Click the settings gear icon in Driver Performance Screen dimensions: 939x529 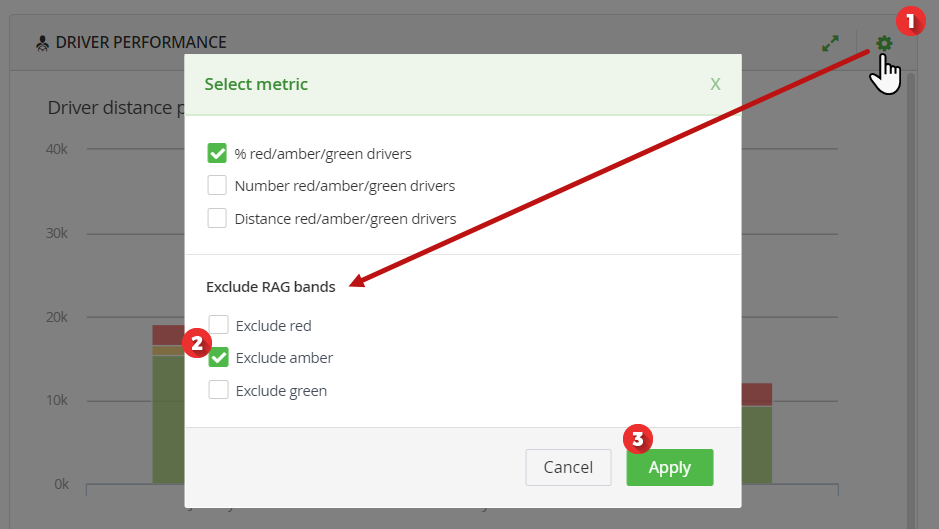tap(884, 43)
